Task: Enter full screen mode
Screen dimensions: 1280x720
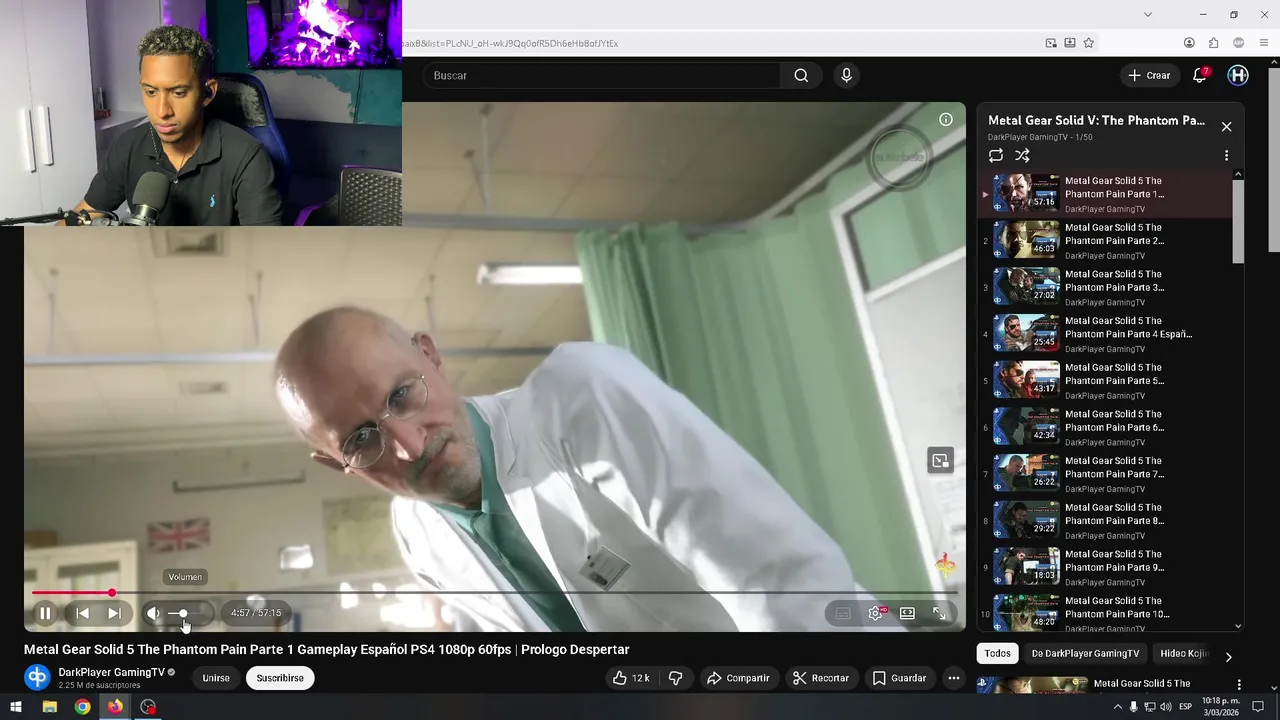Action: point(939,613)
